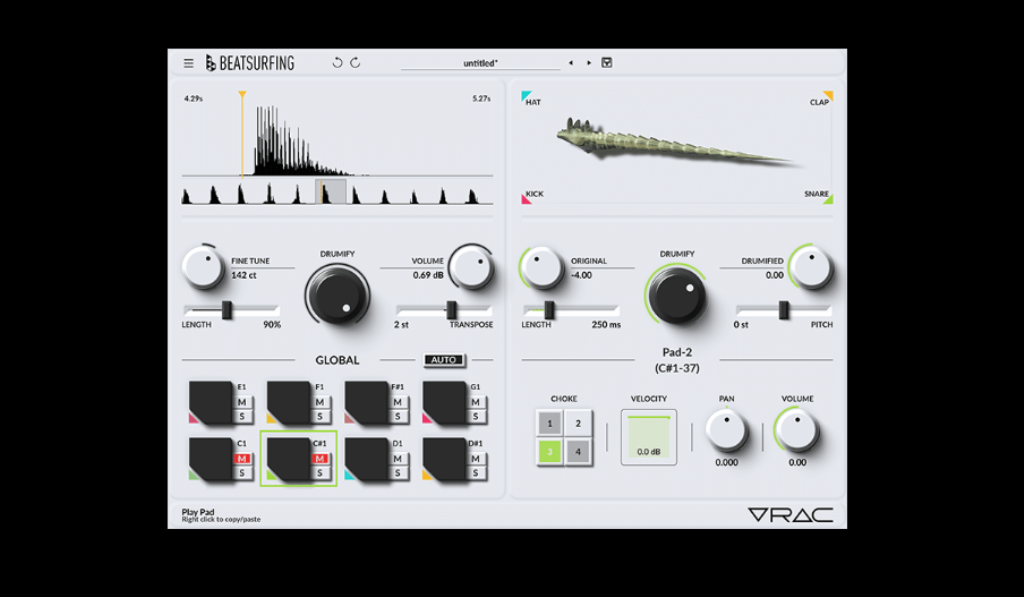Select the HAT corner marker
The image size is (1024, 597).
[x=526, y=96]
